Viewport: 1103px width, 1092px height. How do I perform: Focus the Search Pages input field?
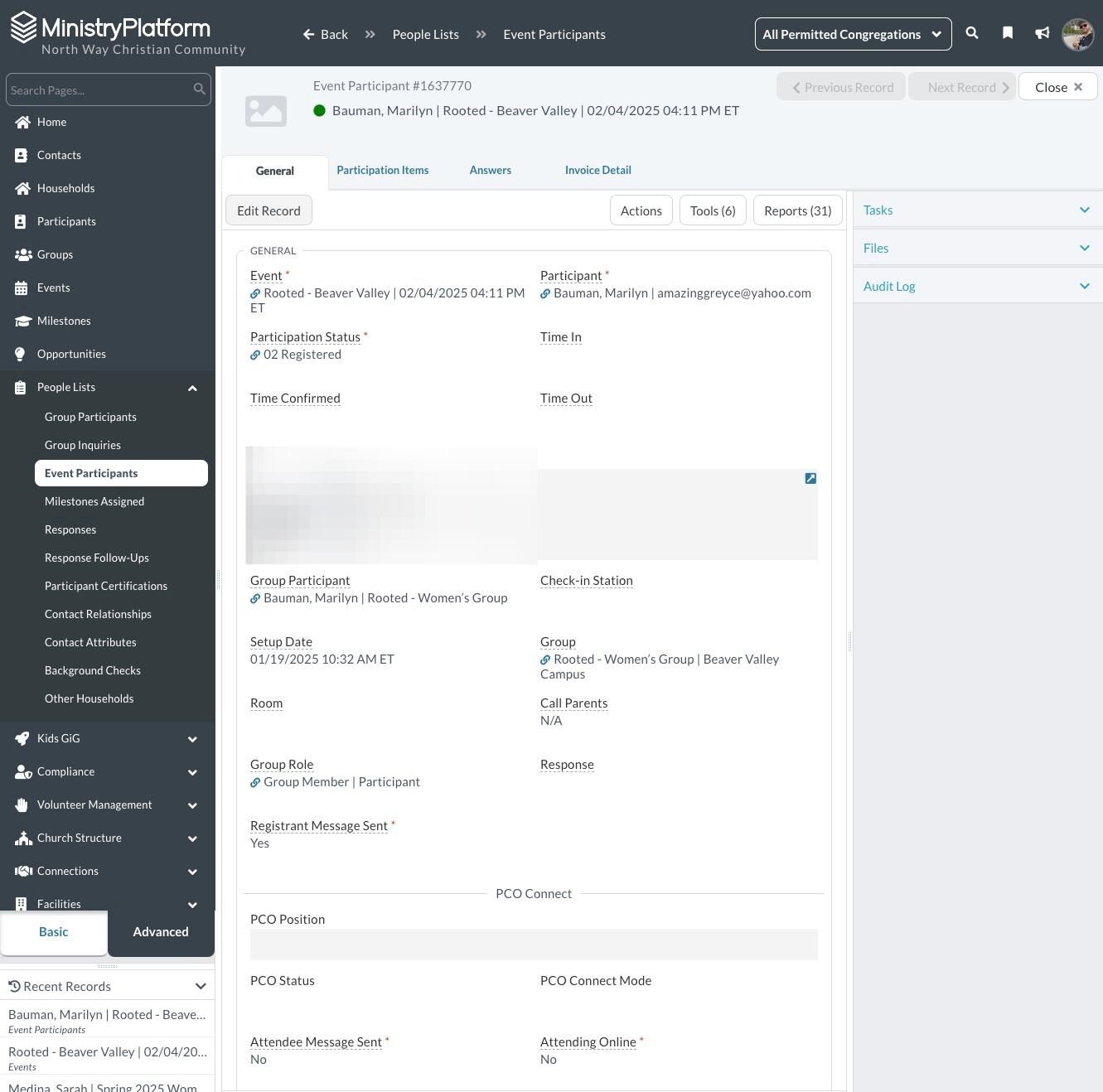click(108, 89)
